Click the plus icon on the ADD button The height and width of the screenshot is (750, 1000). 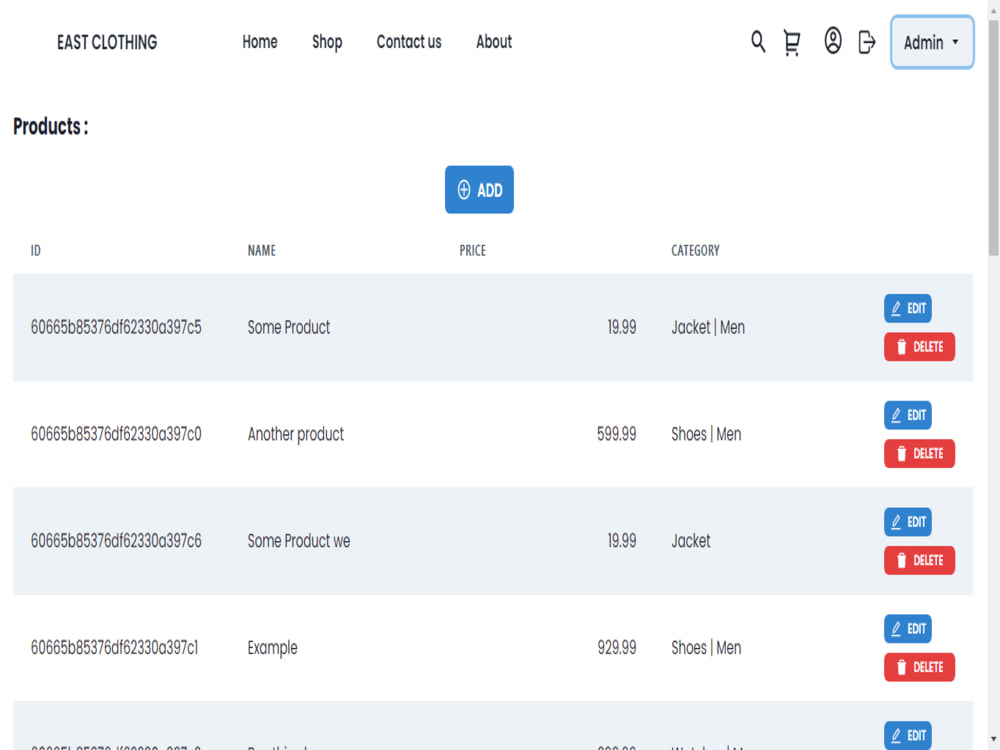click(464, 189)
